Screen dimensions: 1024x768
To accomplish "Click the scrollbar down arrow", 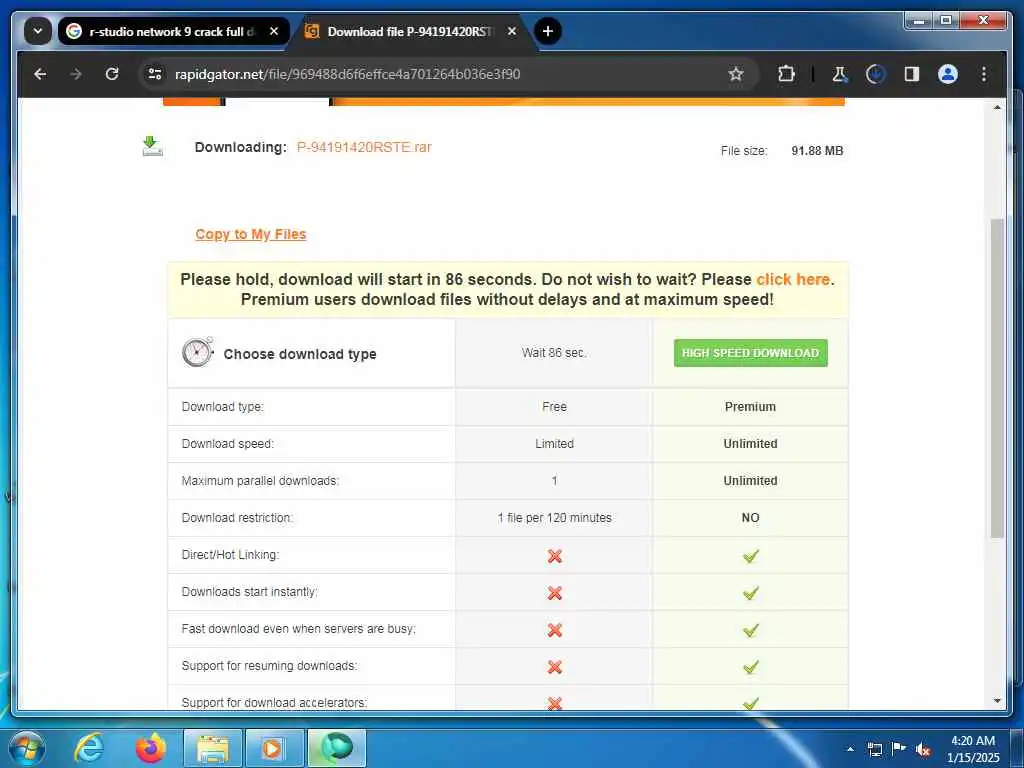I will point(997,701).
